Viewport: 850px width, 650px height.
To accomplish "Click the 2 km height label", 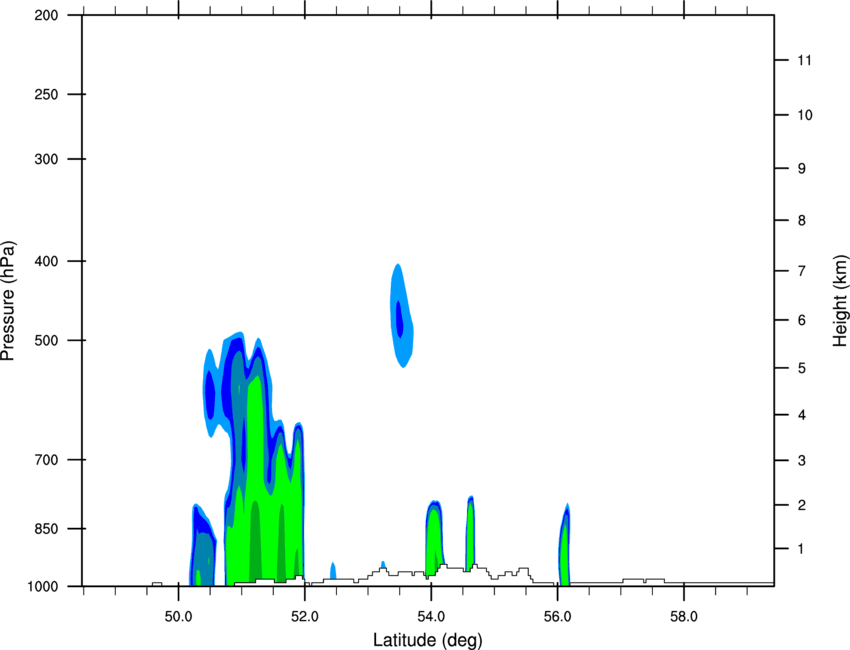I will (x=802, y=505).
